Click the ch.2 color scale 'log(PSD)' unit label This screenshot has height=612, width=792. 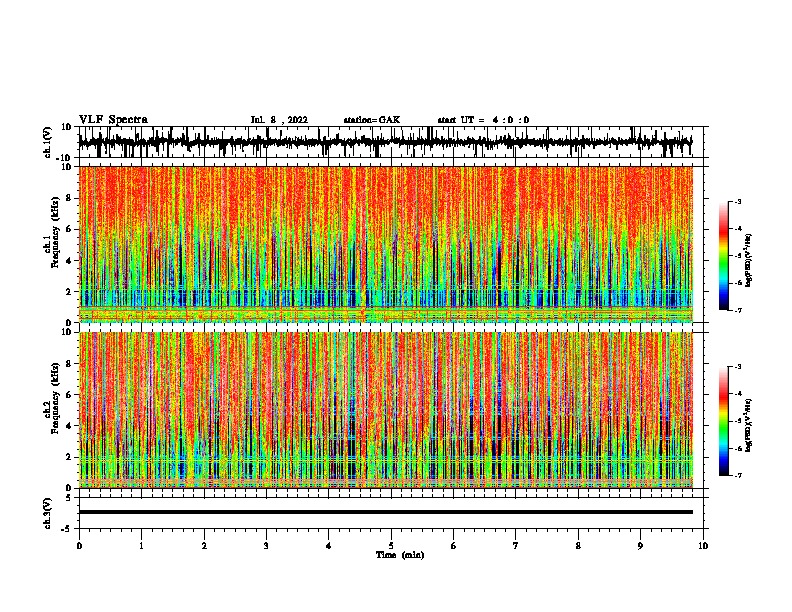pos(748,425)
